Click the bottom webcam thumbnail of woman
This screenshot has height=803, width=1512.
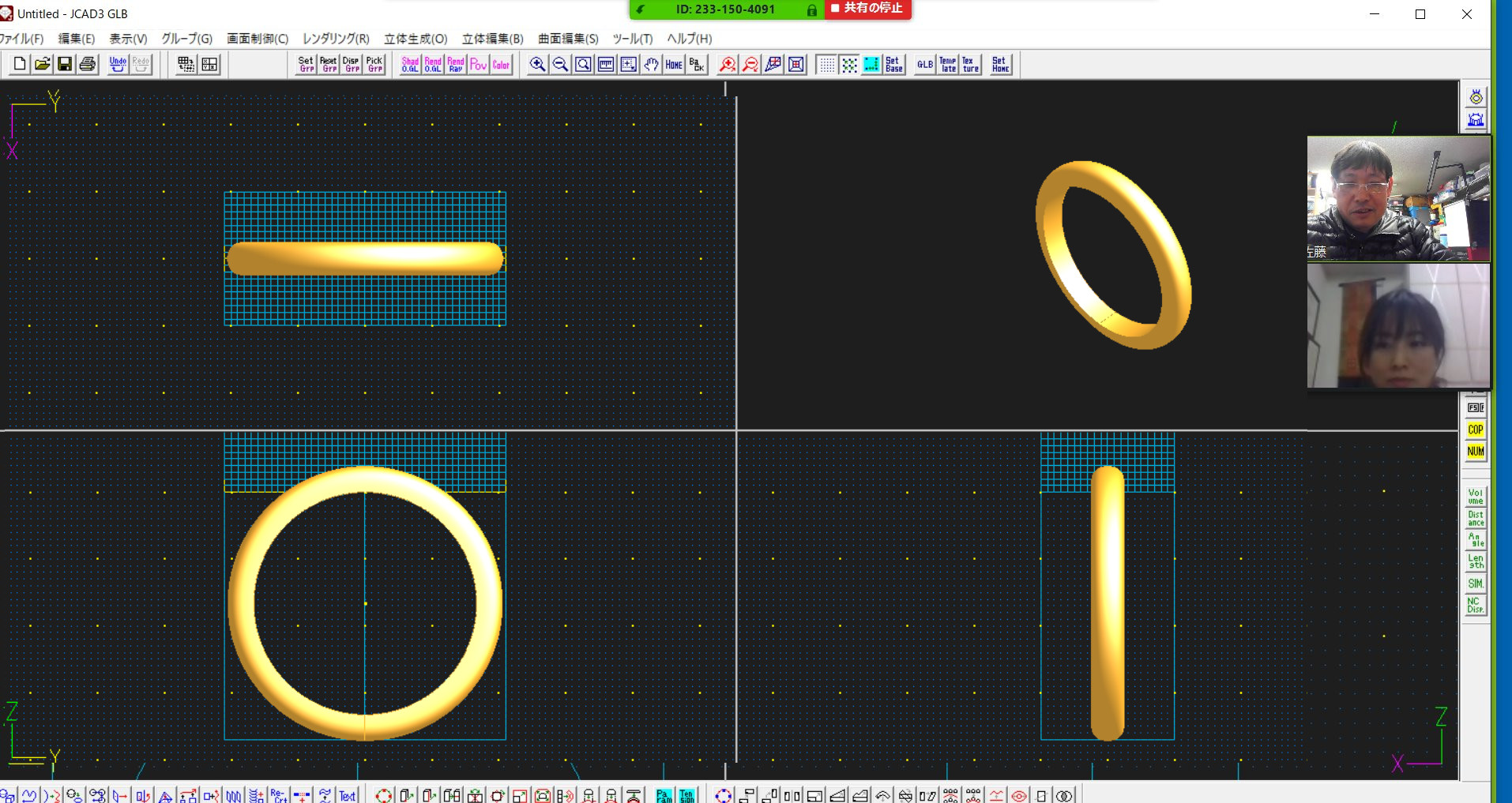pos(1398,325)
